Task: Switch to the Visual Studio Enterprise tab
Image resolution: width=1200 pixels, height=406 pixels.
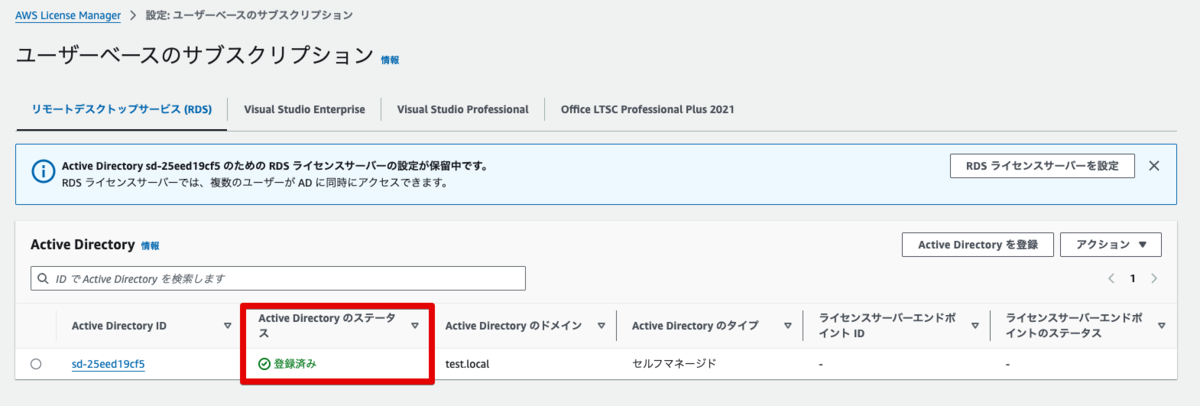Action: [x=304, y=109]
